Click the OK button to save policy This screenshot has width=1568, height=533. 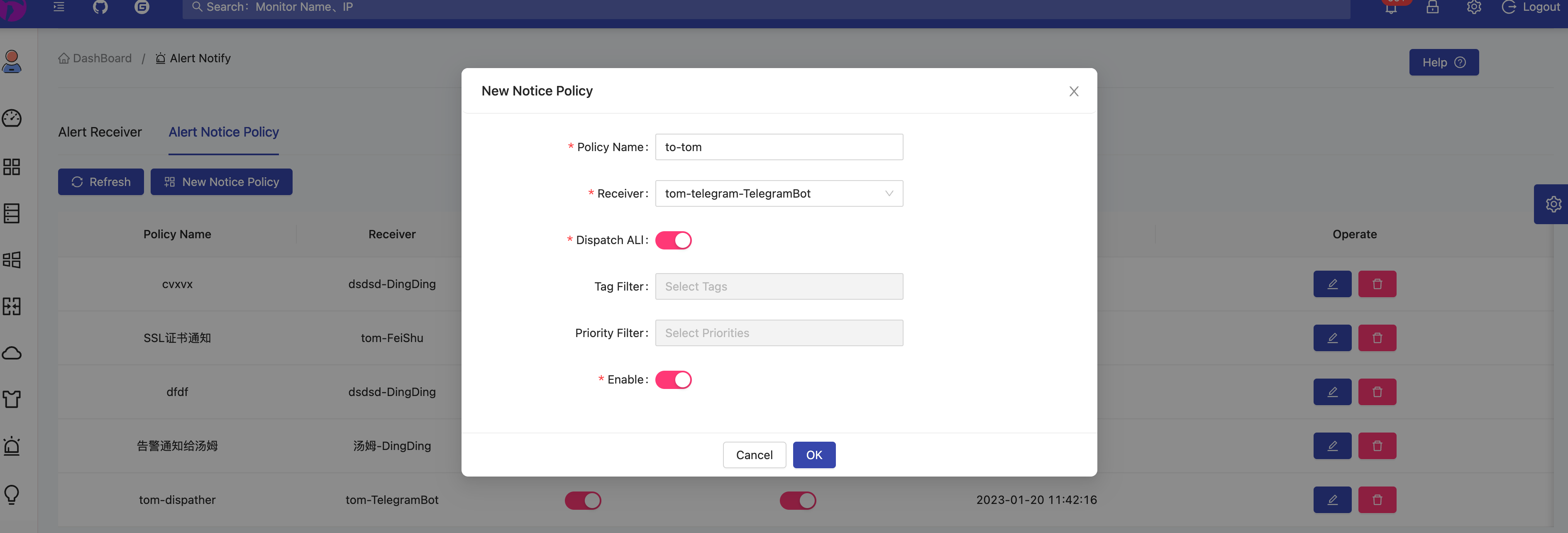click(x=813, y=454)
